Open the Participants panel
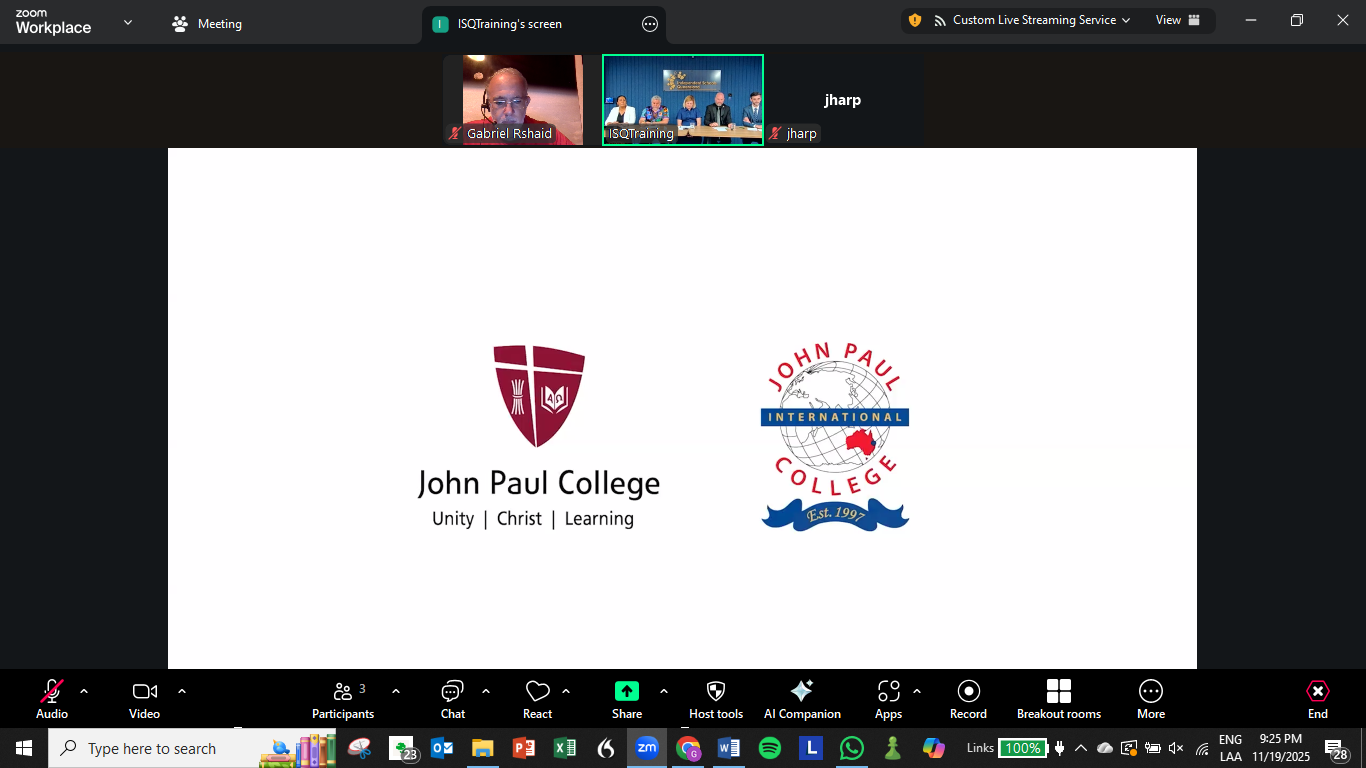The height and width of the screenshot is (768, 1366). [343, 699]
